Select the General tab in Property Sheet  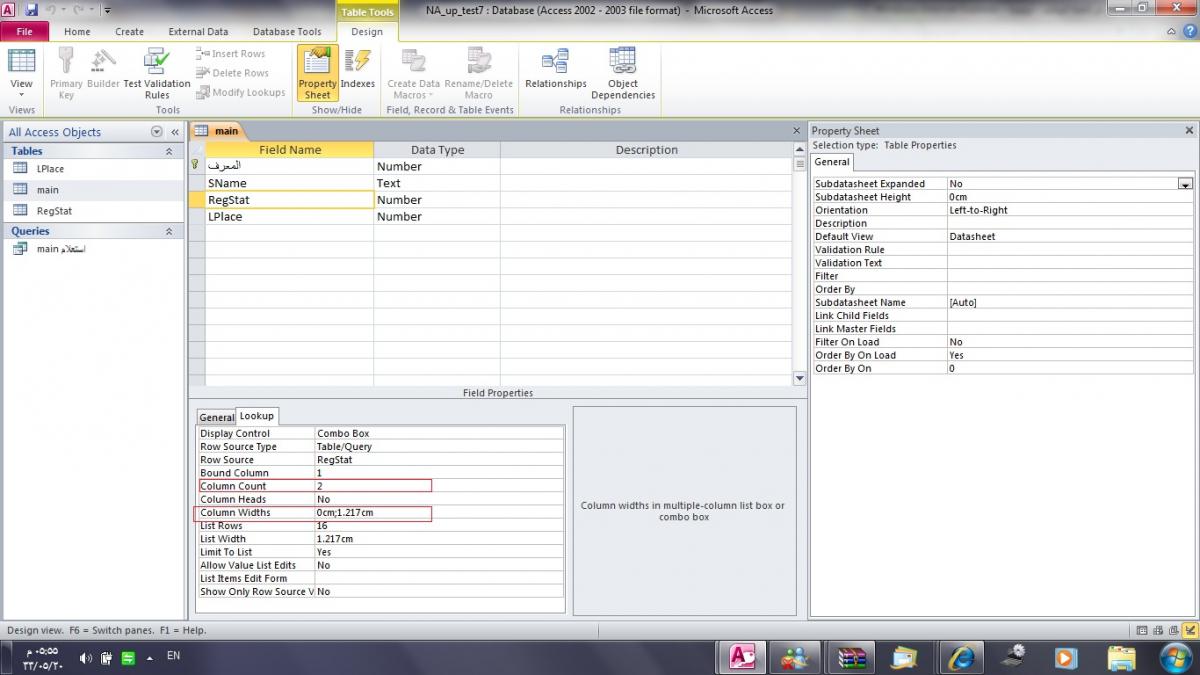831,161
